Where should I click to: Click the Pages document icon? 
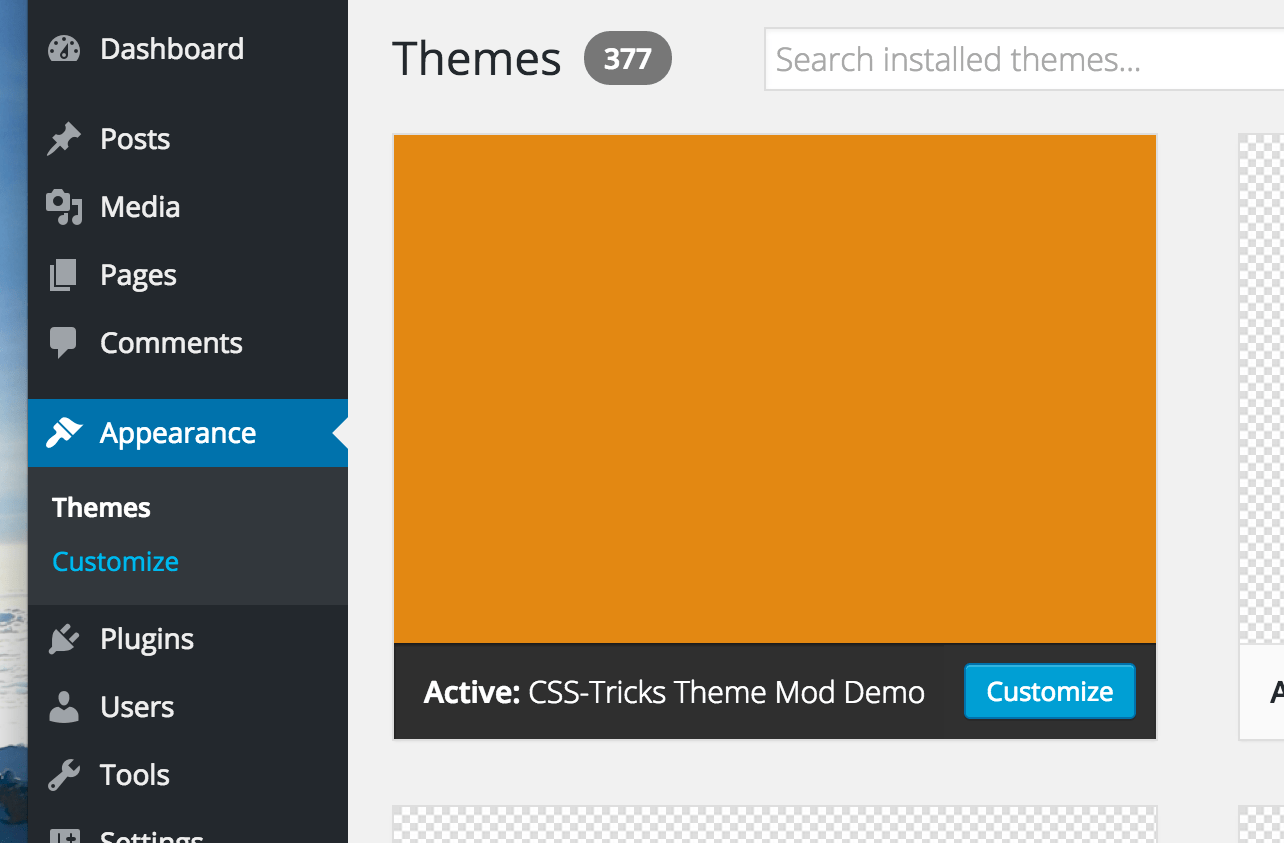pyautogui.click(x=64, y=274)
